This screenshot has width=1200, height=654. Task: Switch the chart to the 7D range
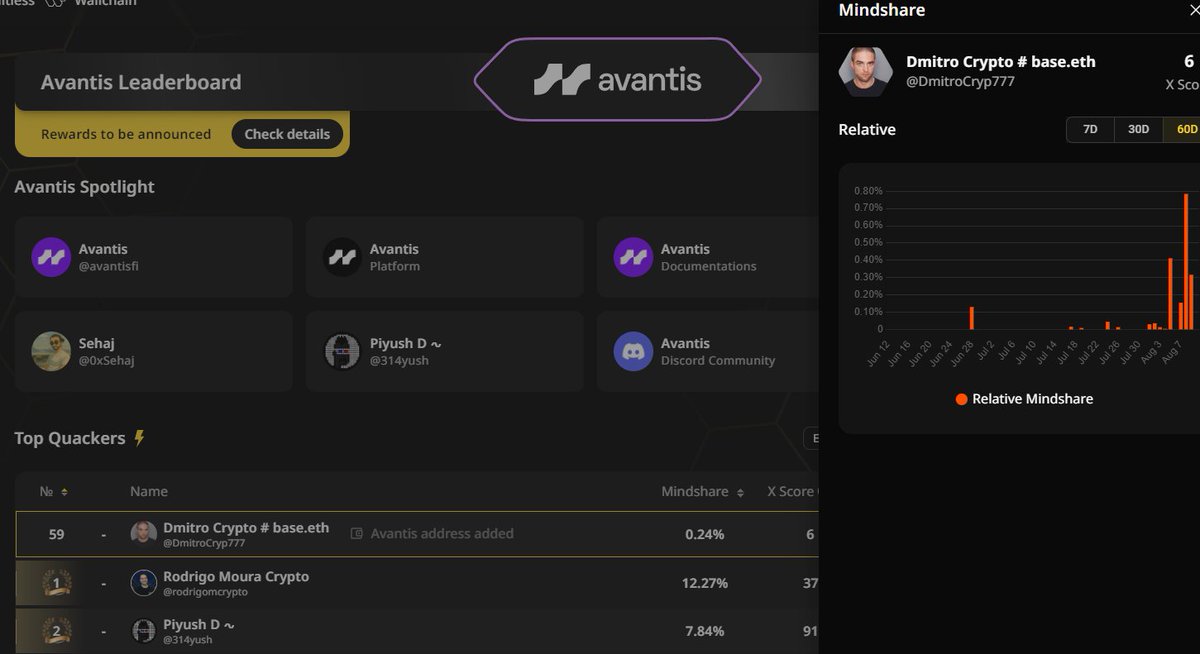click(x=1090, y=130)
